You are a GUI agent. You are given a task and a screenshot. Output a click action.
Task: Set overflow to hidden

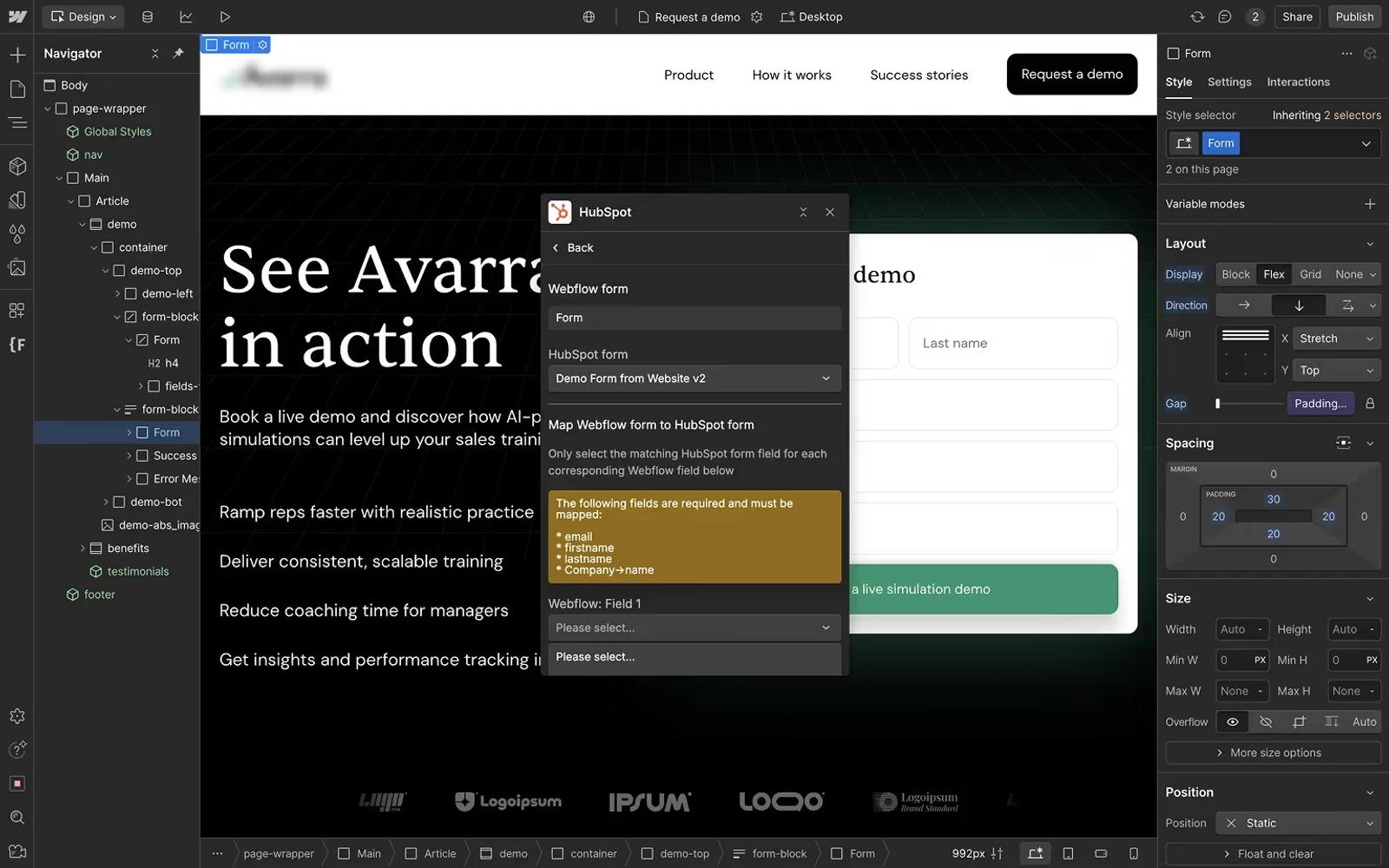point(1266,722)
